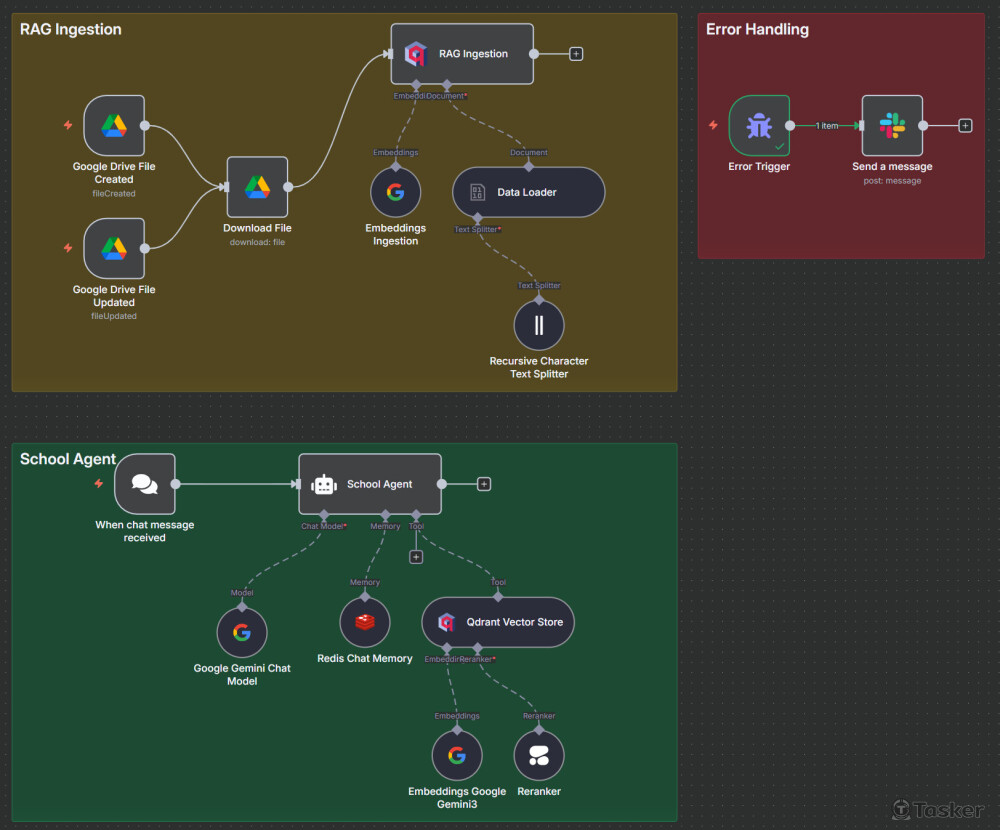Screen dimensions: 1000x830
Task: Open the Qdrant Vector Store node
Action: [x=498, y=622]
